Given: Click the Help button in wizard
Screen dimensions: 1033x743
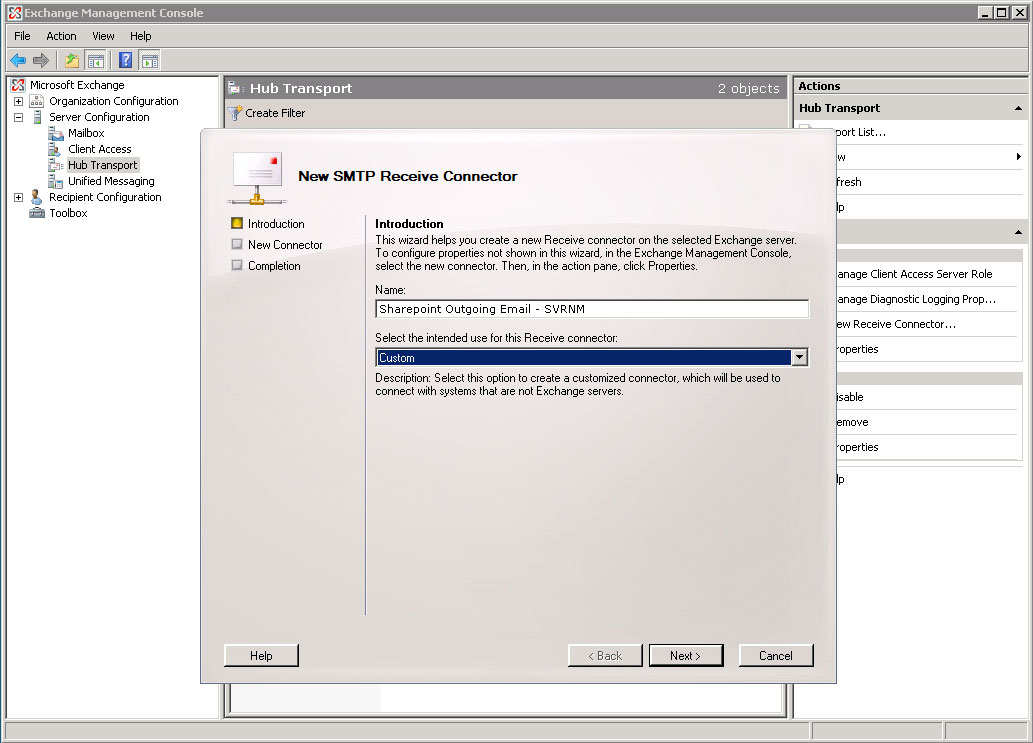Looking at the screenshot, I should [x=261, y=655].
